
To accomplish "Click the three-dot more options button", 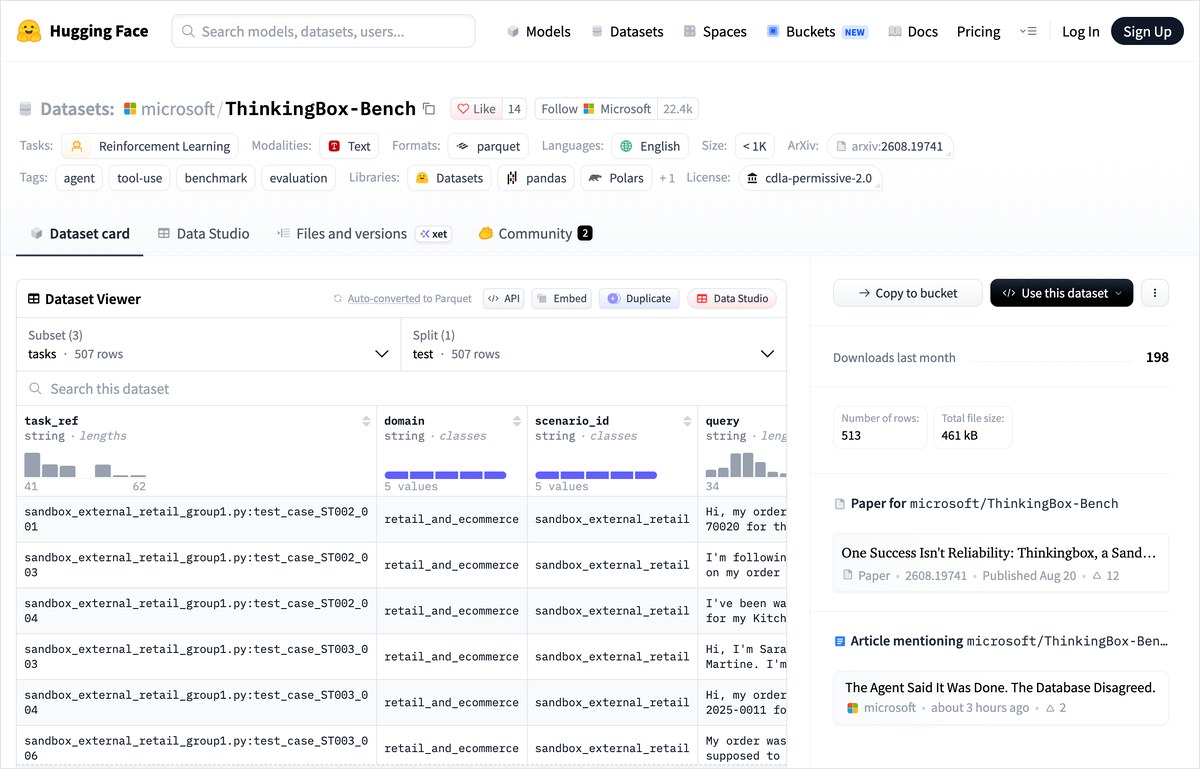I will coord(1155,293).
